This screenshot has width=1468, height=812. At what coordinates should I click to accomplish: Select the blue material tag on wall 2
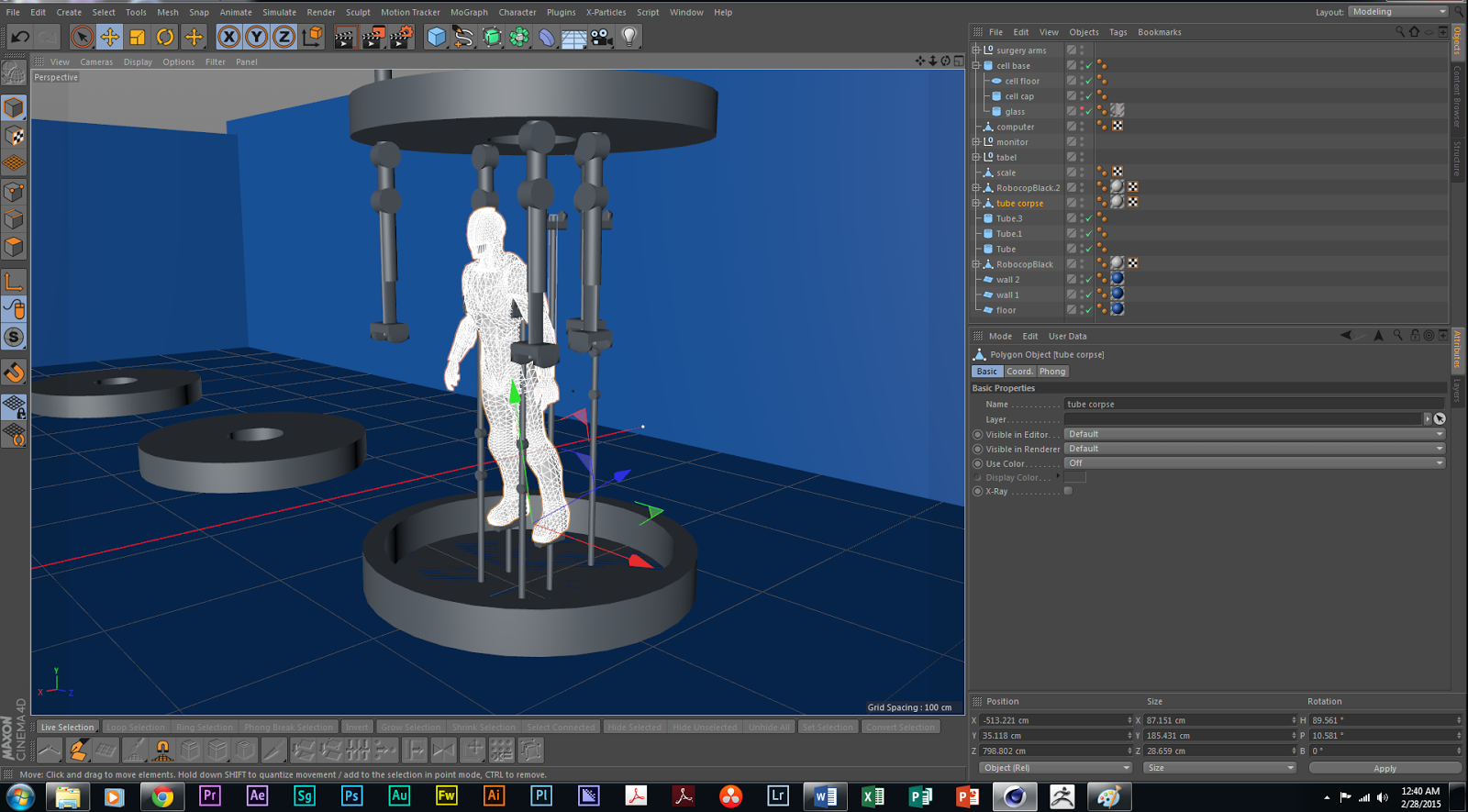(x=1118, y=279)
